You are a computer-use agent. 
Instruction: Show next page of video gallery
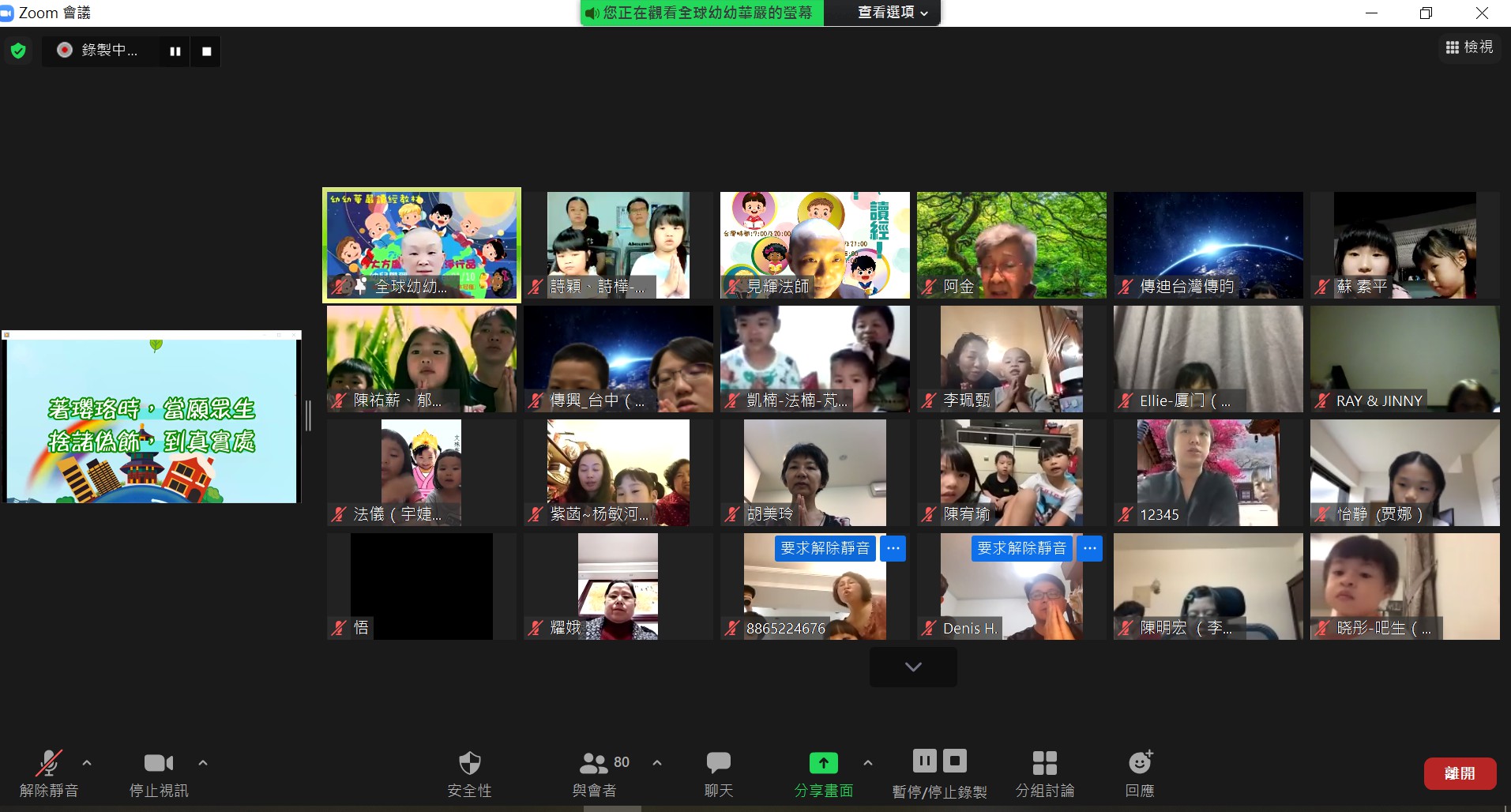(913, 667)
